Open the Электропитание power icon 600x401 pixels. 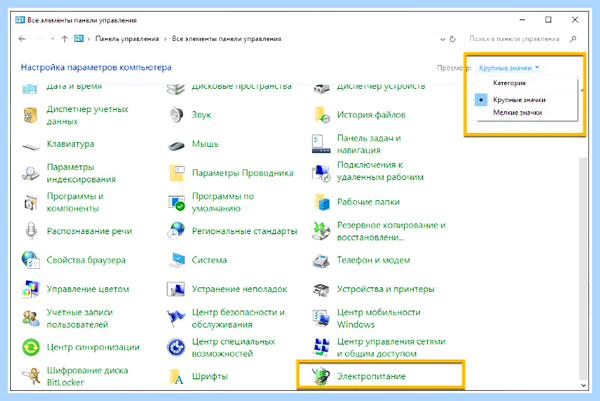point(321,375)
